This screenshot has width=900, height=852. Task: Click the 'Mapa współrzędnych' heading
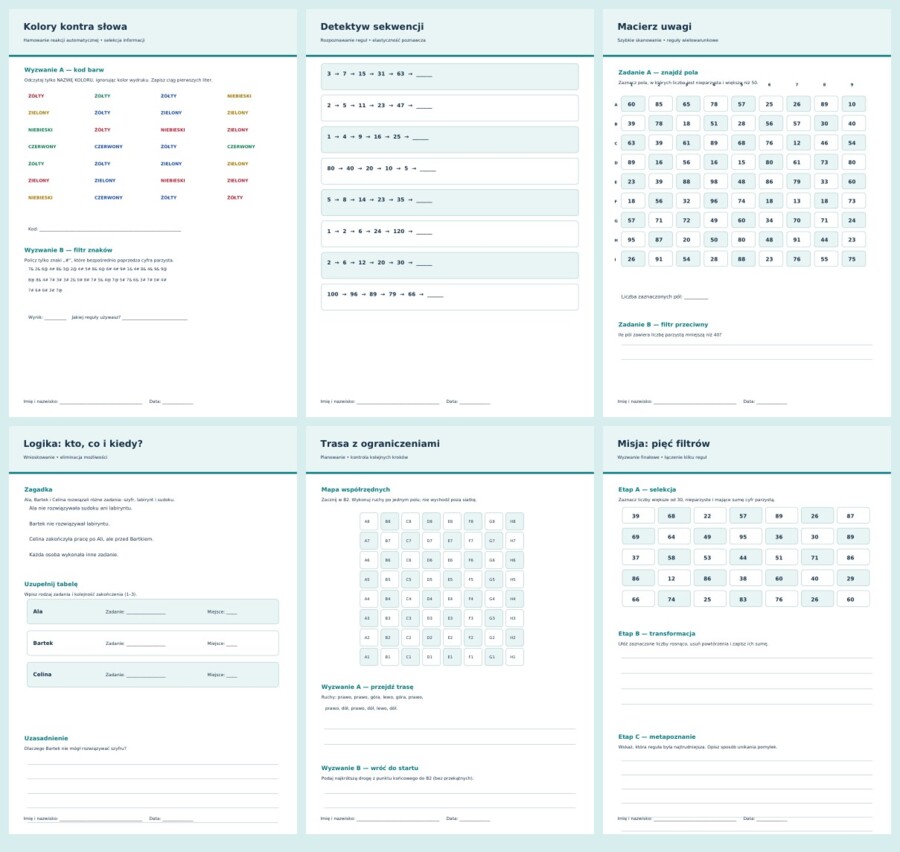(x=355, y=490)
